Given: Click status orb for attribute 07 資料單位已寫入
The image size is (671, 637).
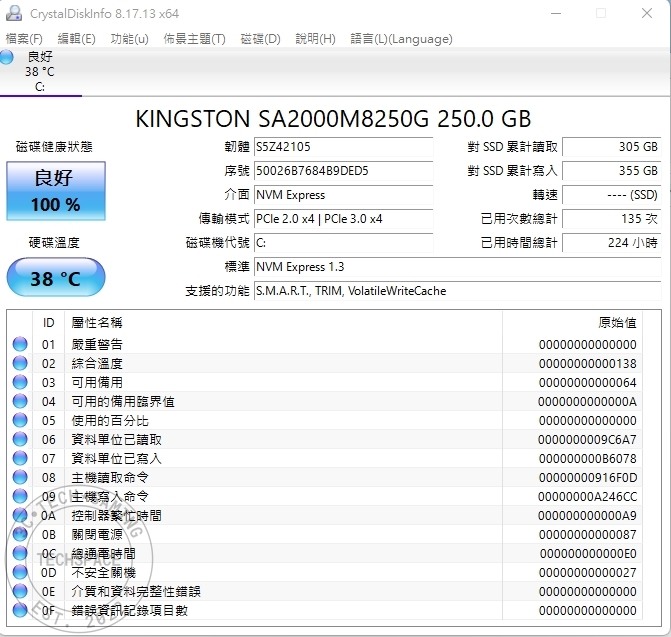Looking at the screenshot, I should click(20, 458).
